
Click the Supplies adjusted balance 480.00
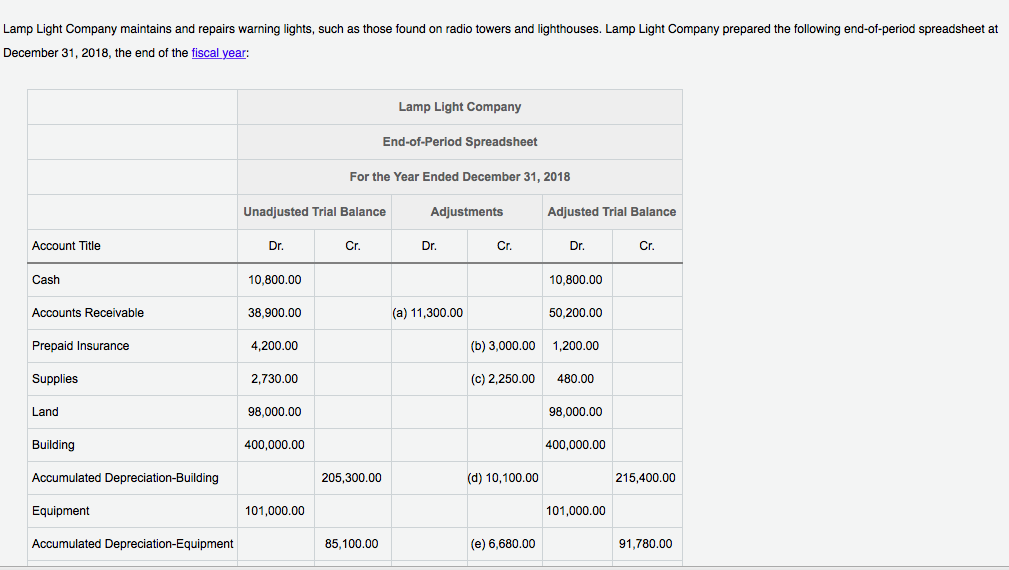coord(575,379)
